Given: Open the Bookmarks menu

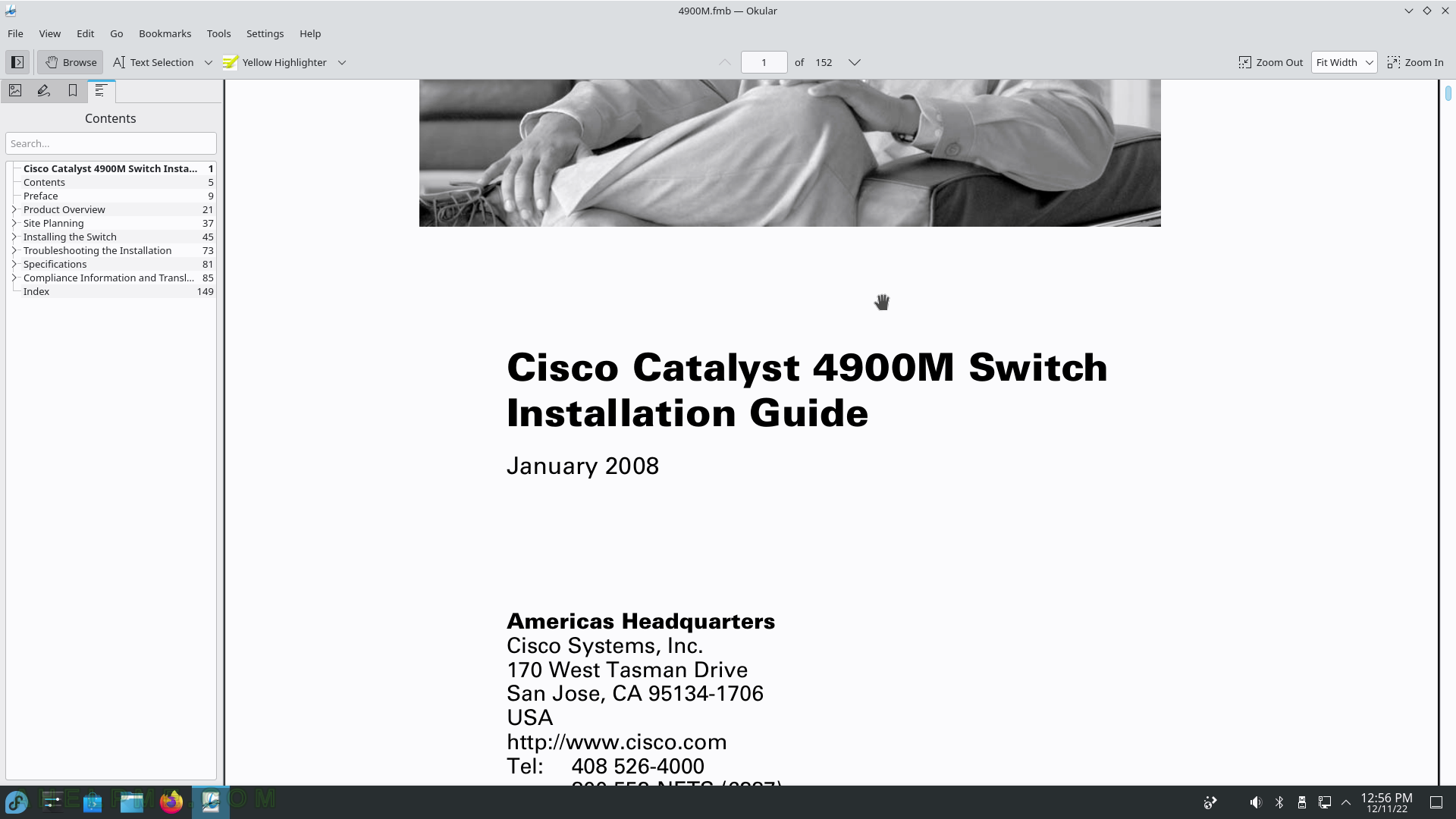Looking at the screenshot, I should 165,33.
